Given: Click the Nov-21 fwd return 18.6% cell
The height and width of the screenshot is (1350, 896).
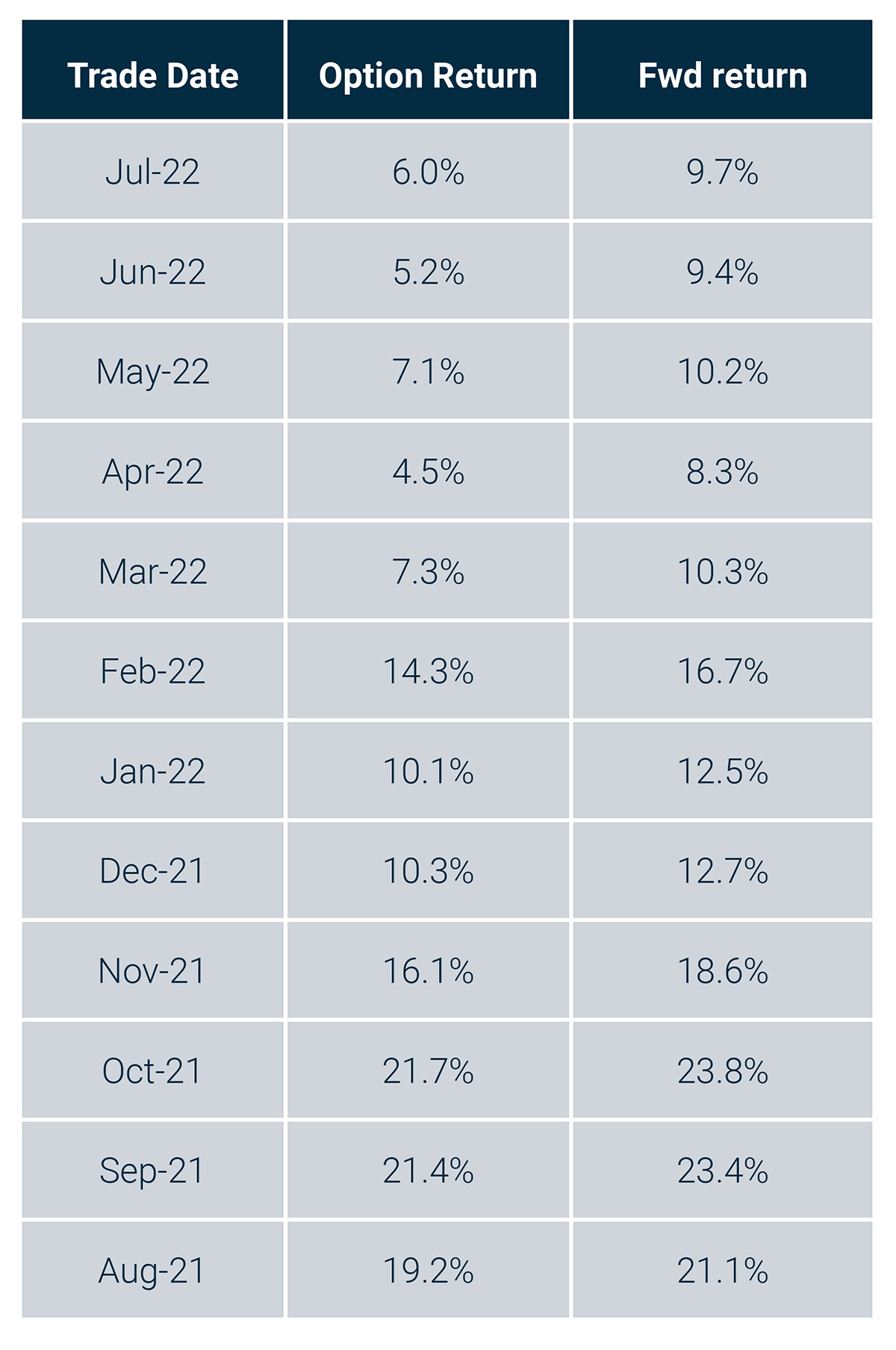Looking at the screenshot, I should [x=722, y=971].
